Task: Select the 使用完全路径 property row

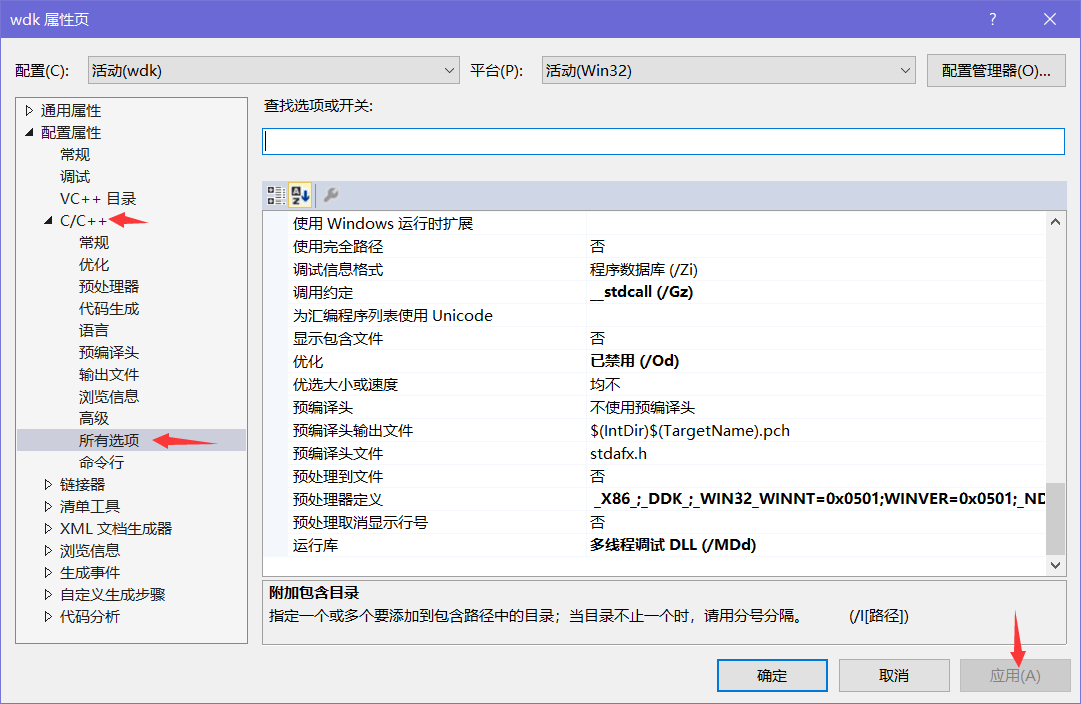Action: click(x=654, y=246)
